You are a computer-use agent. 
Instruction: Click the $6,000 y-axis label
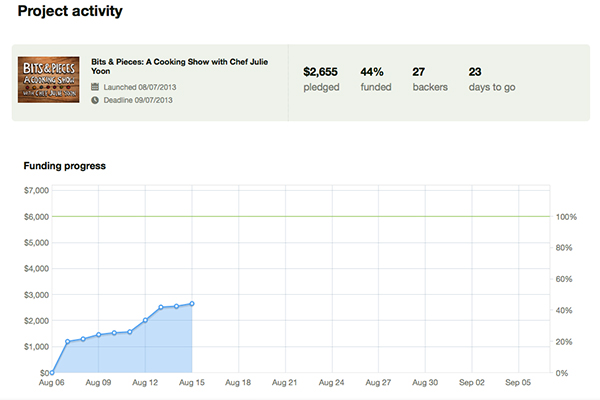point(37,216)
